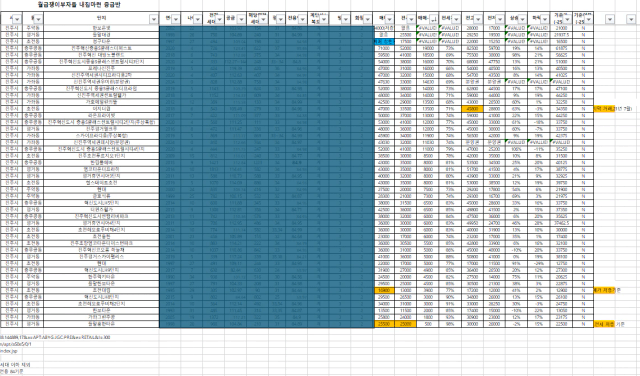The image size is (640, 376).
Task: Select the blue highlighted cell above 71000
Action: tap(384, 41)
